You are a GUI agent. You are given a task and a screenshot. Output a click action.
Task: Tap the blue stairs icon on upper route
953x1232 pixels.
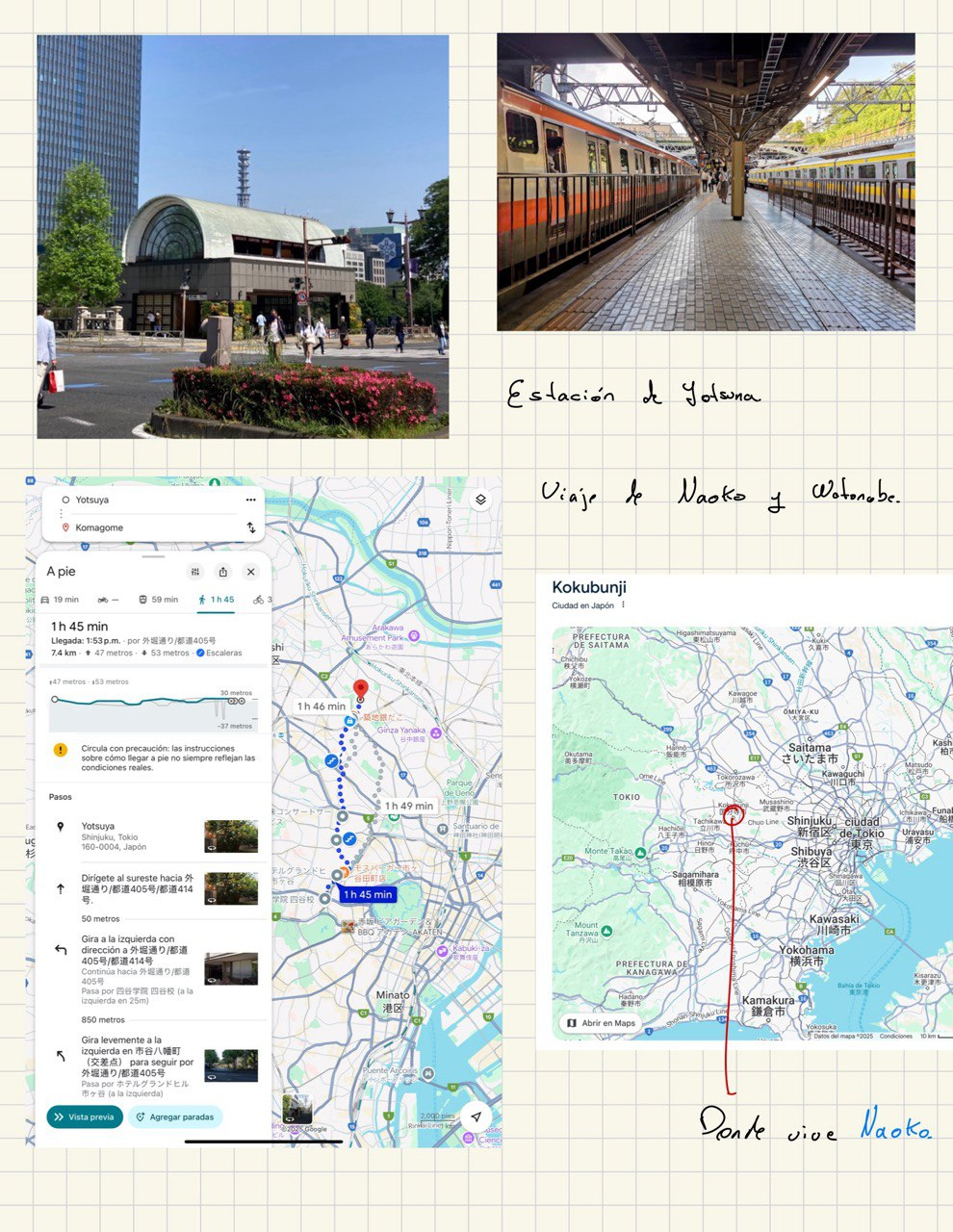pos(330,760)
